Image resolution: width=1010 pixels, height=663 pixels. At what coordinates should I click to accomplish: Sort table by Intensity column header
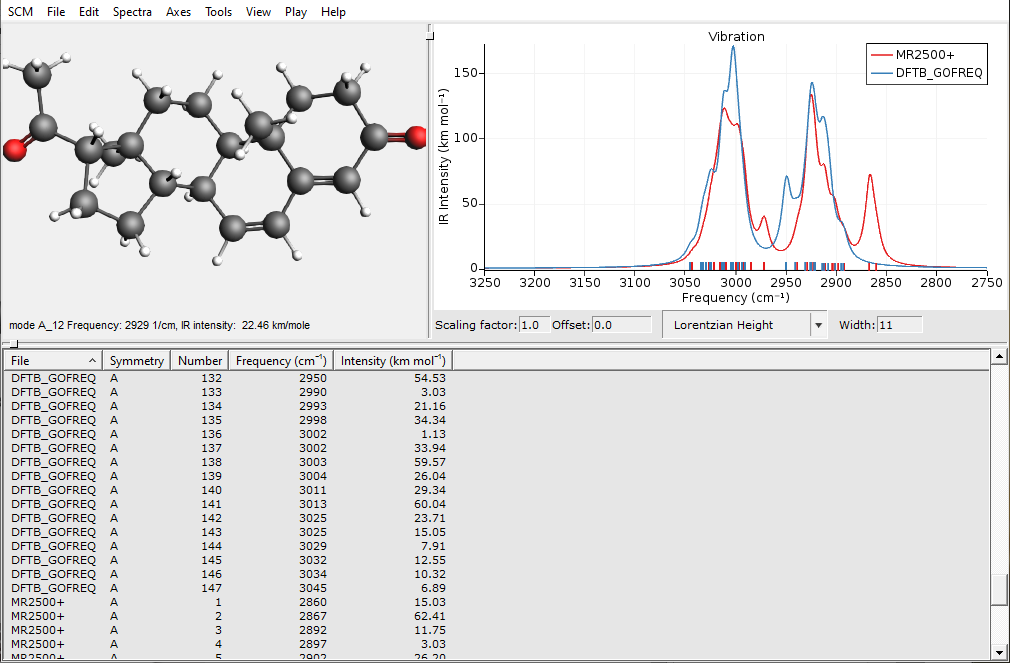pos(393,361)
